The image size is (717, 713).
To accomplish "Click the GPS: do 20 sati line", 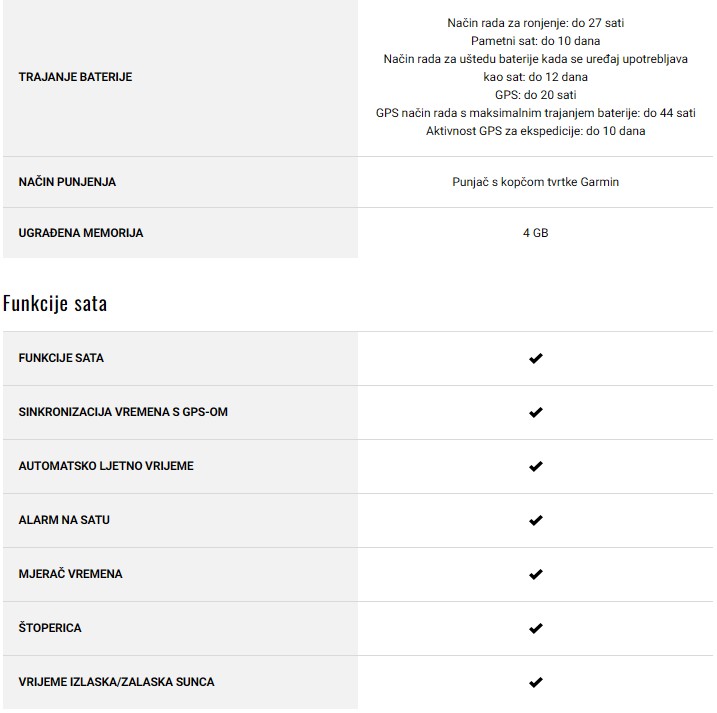I will pyautogui.click(x=535, y=95).
